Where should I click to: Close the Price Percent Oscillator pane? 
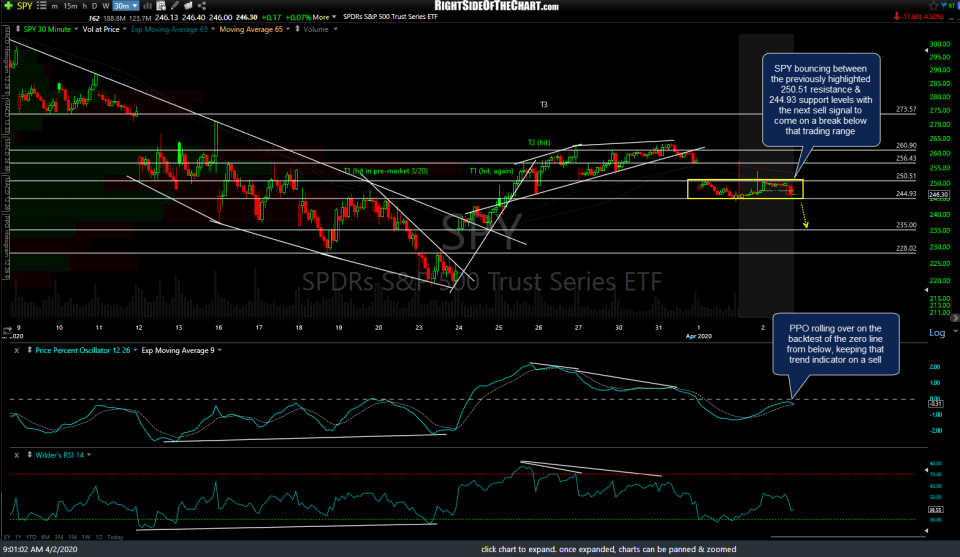17,350
